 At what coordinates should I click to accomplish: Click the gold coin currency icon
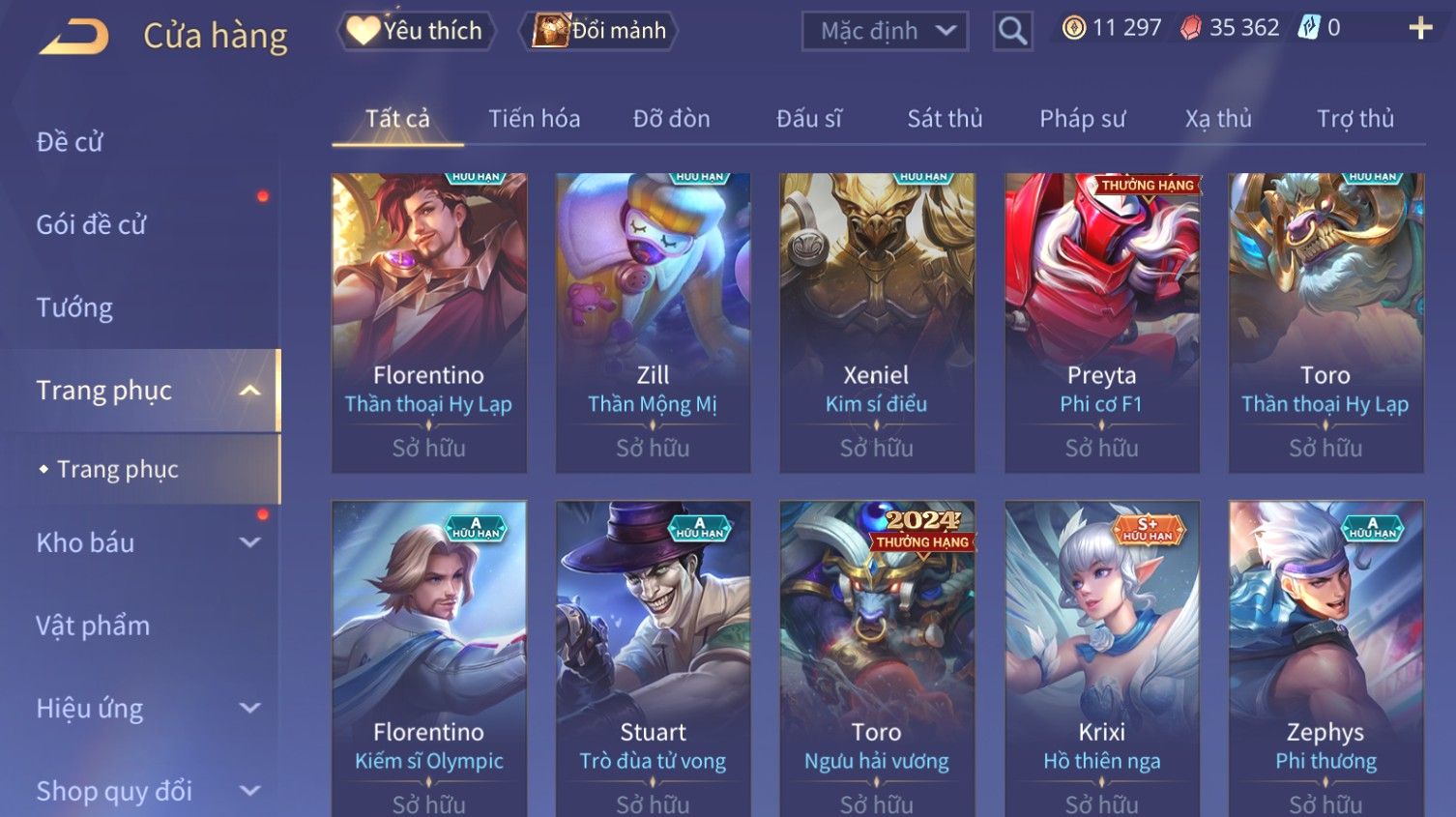tap(1073, 28)
